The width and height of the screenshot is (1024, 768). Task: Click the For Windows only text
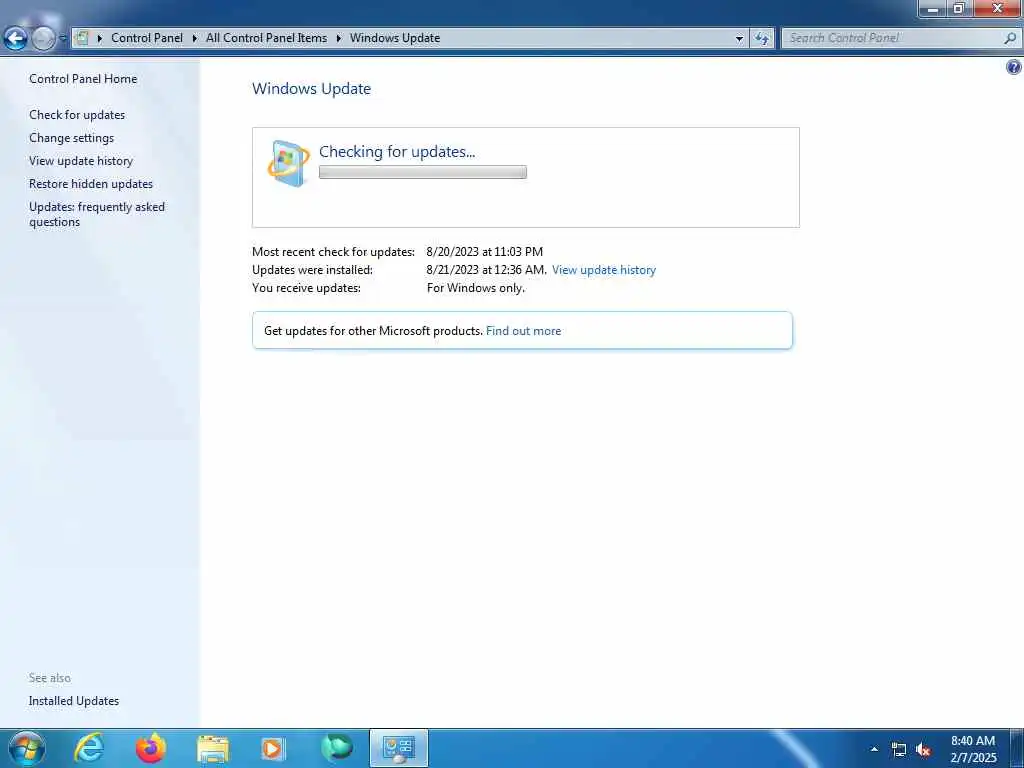click(475, 288)
